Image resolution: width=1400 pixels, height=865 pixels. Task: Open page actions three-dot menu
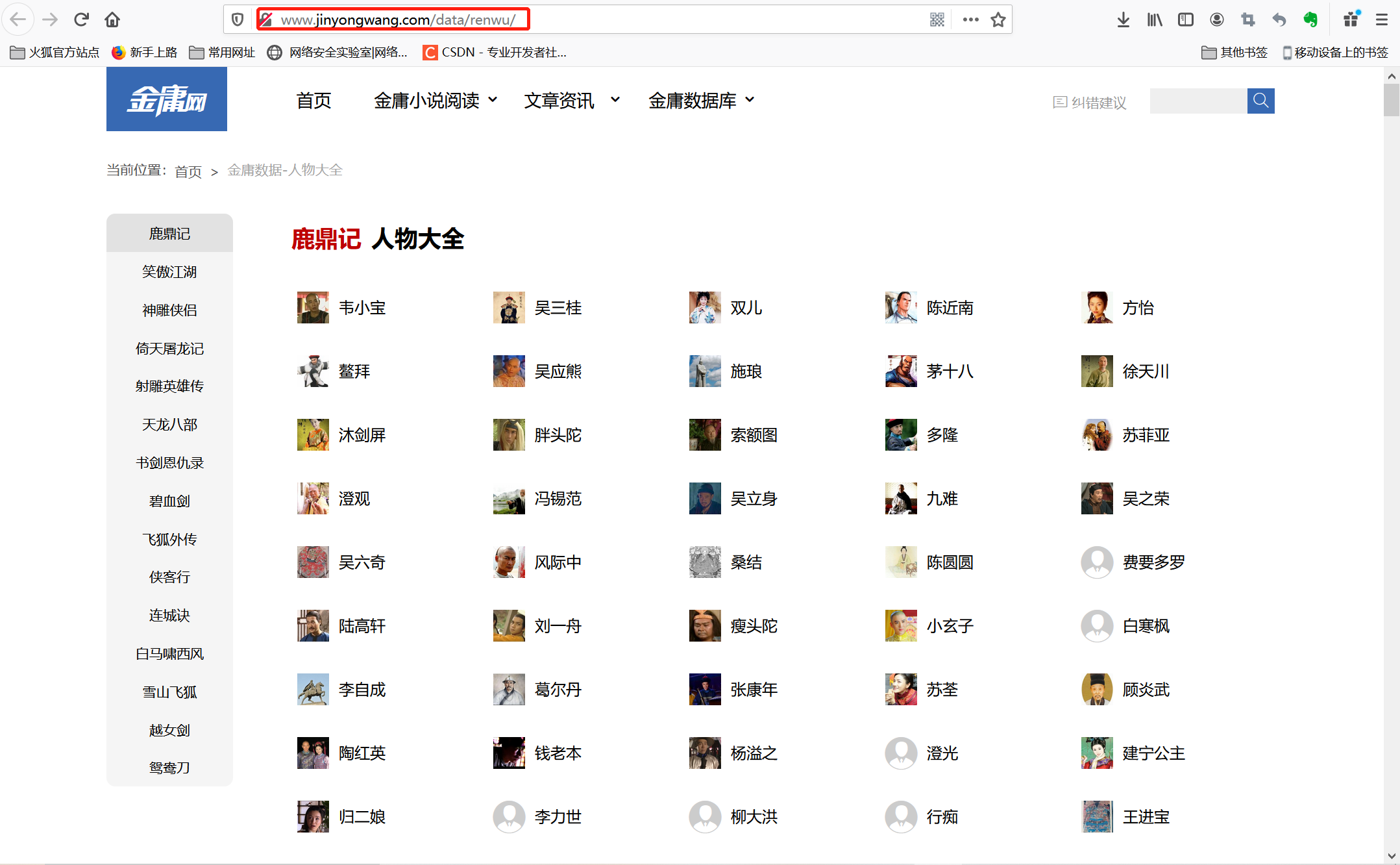click(x=970, y=19)
